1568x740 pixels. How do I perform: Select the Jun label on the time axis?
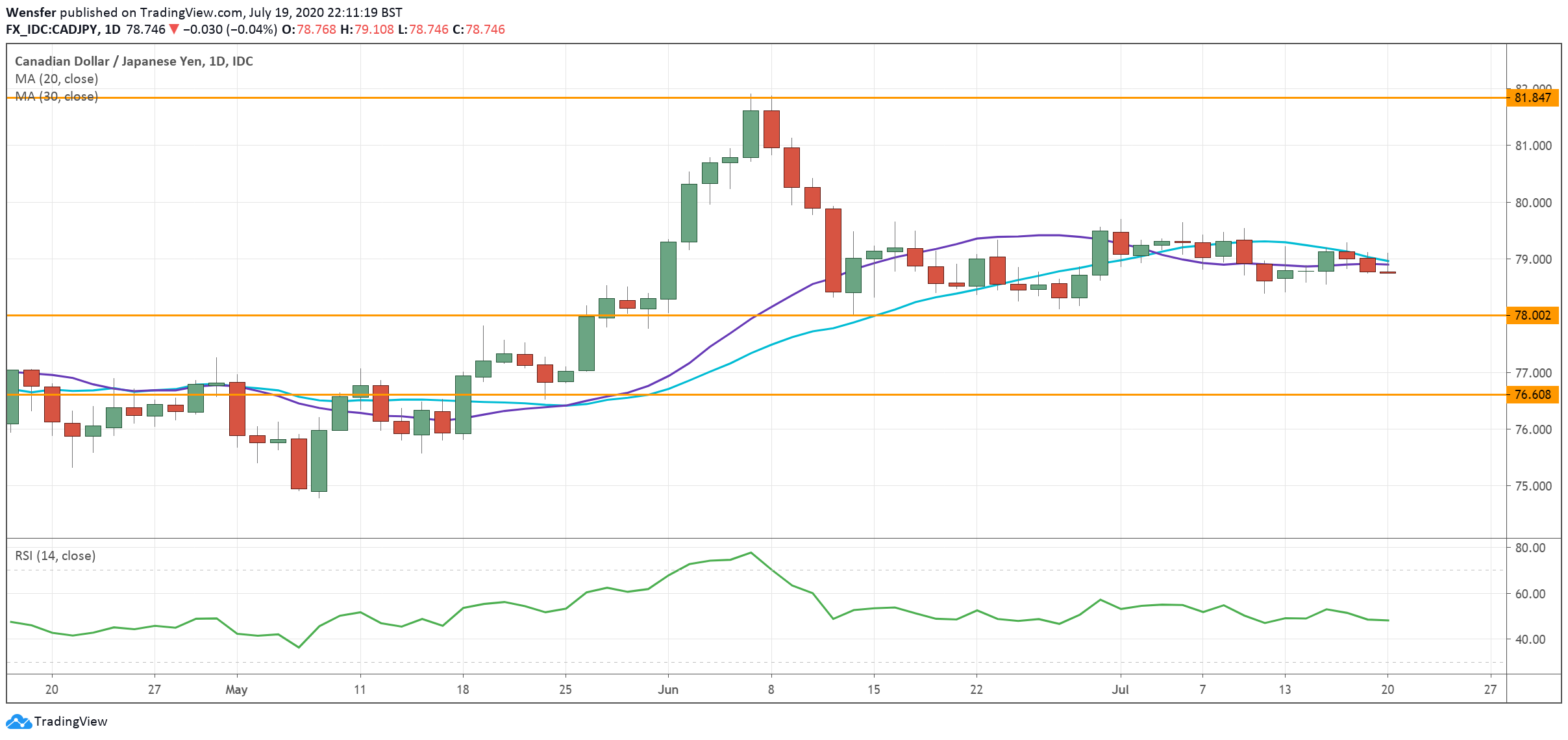[x=669, y=690]
